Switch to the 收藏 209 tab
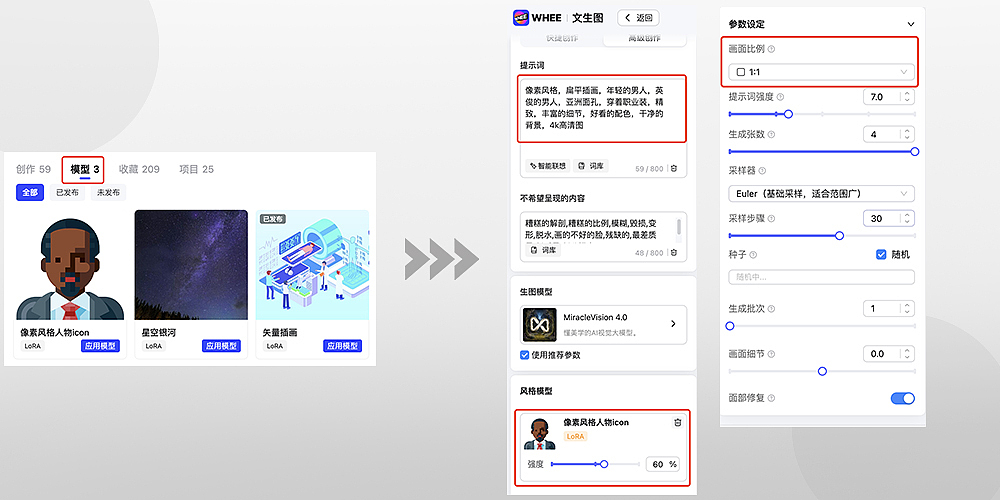This screenshot has height=500, width=1000. point(139,170)
